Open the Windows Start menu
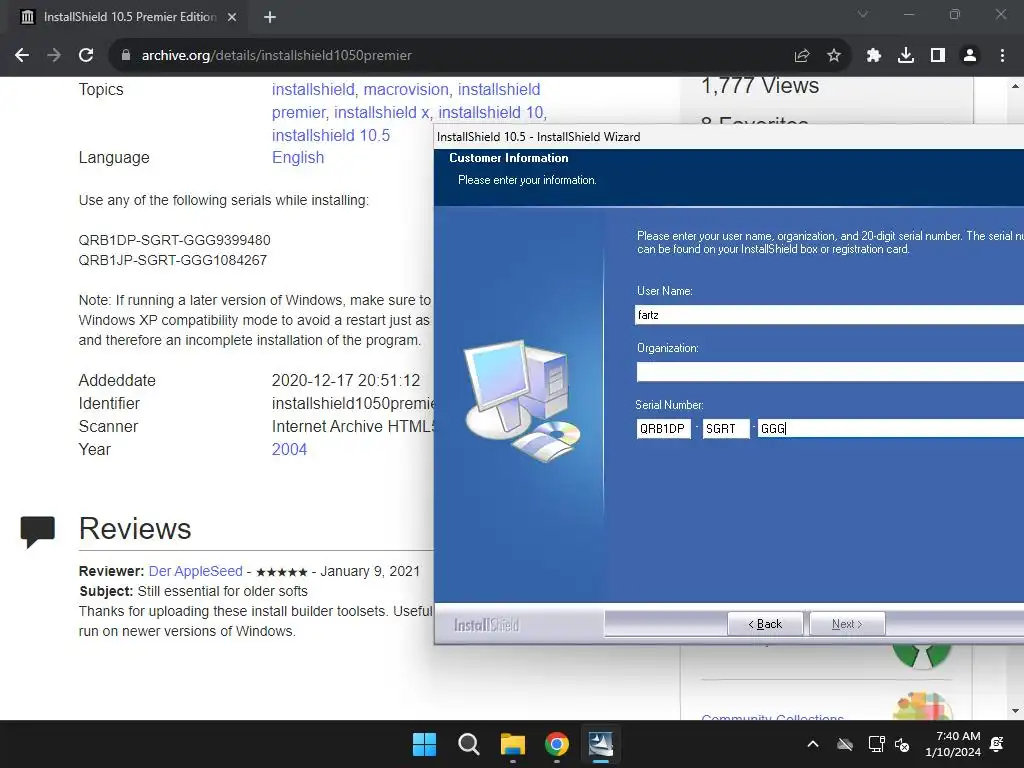 pos(424,744)
